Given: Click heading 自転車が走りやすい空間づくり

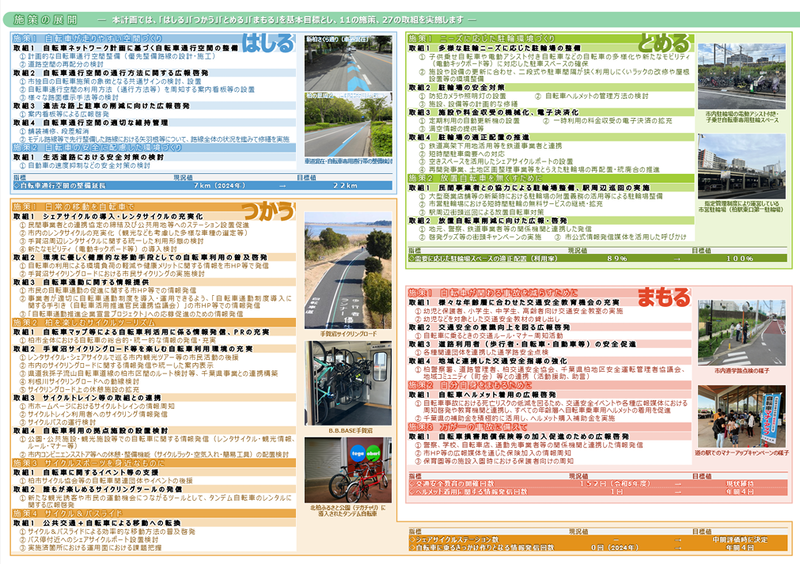Looking at the screenshot, I should (104, 38).
